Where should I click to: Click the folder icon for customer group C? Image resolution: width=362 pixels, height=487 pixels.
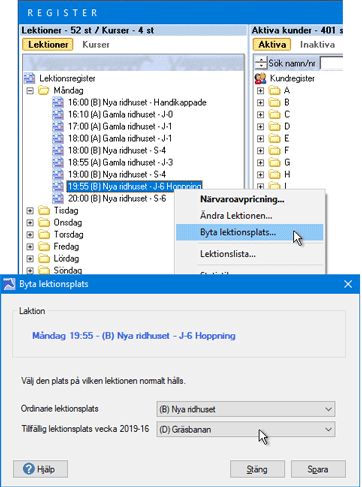click(x=274, y=114)
